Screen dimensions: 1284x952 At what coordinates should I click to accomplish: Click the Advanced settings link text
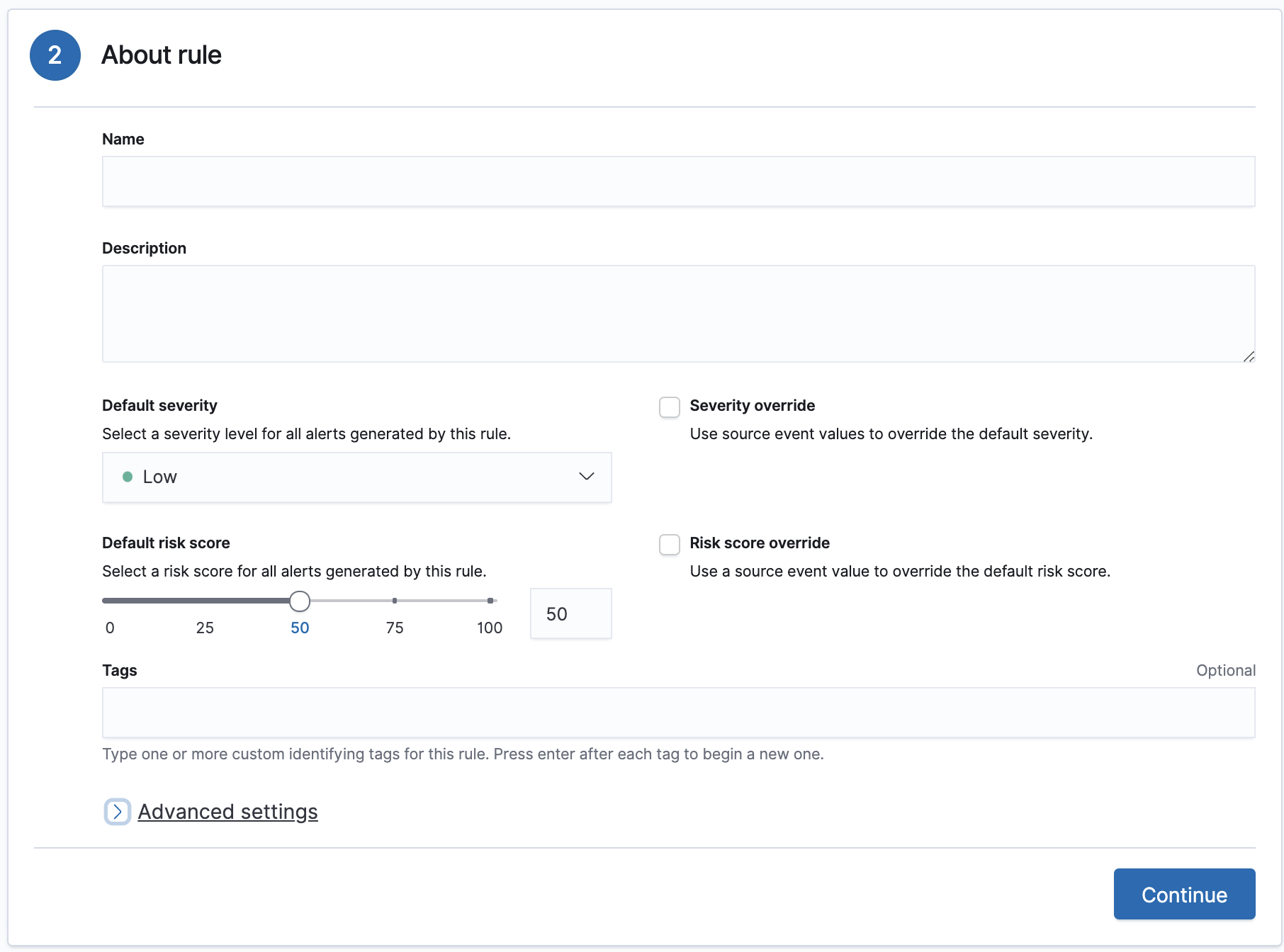pyautogui.click(x=227, y=812)
